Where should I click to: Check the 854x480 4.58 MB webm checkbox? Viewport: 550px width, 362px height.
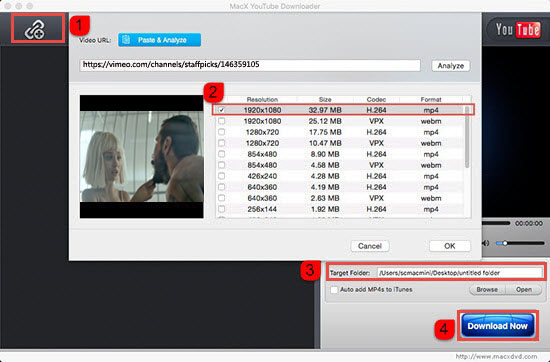coord(221,165)
